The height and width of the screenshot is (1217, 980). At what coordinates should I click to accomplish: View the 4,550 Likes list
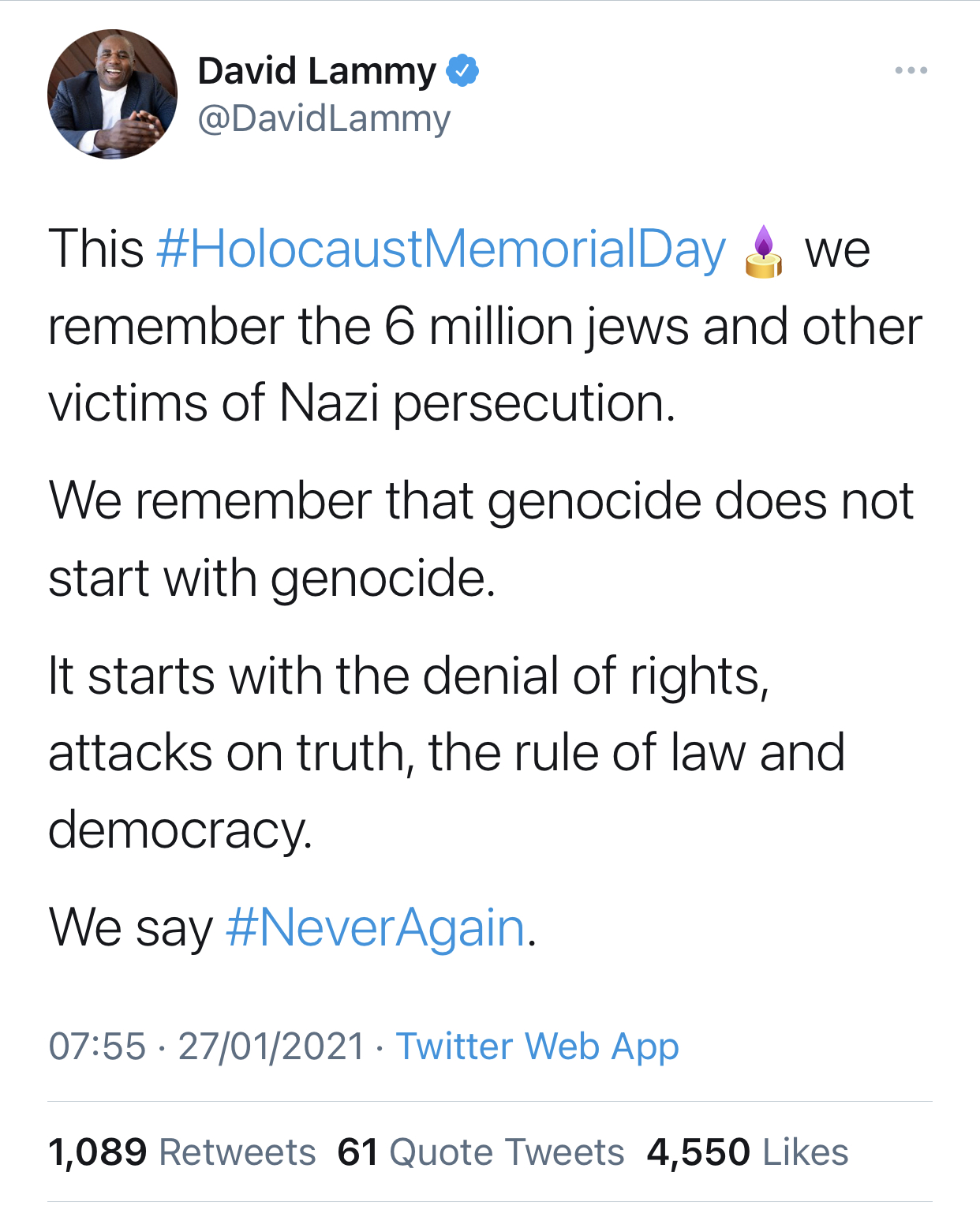pos(748,1152)
